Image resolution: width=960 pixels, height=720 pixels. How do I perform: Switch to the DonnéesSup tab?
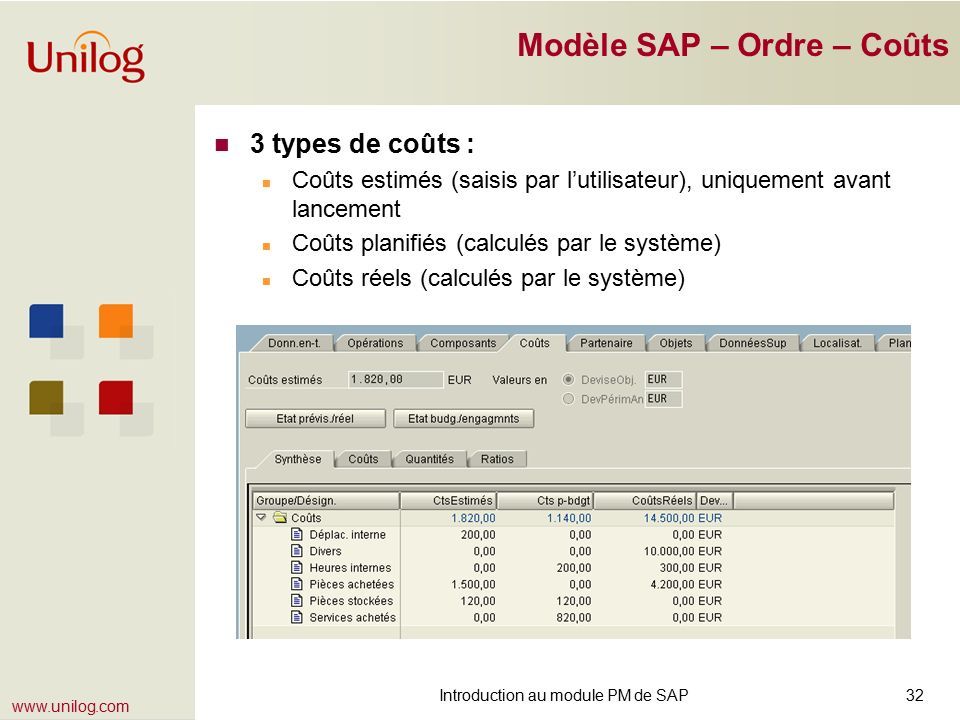click(x=752, y=343)
